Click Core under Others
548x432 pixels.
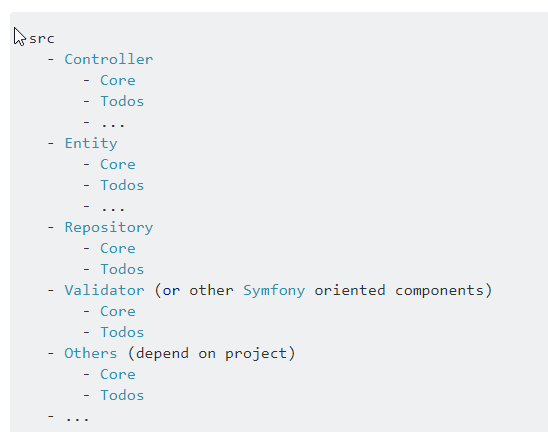coord(118,374)
